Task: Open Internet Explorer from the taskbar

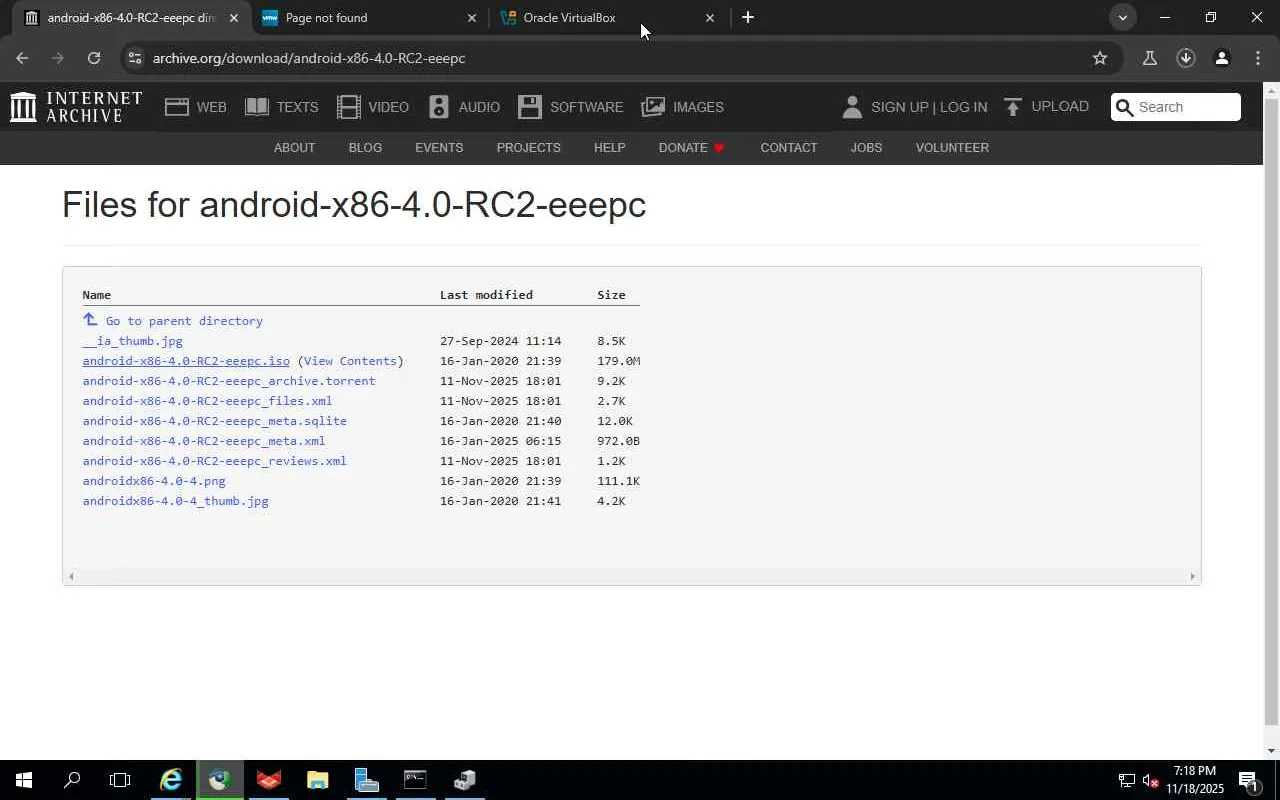Action: coord(171,780)
